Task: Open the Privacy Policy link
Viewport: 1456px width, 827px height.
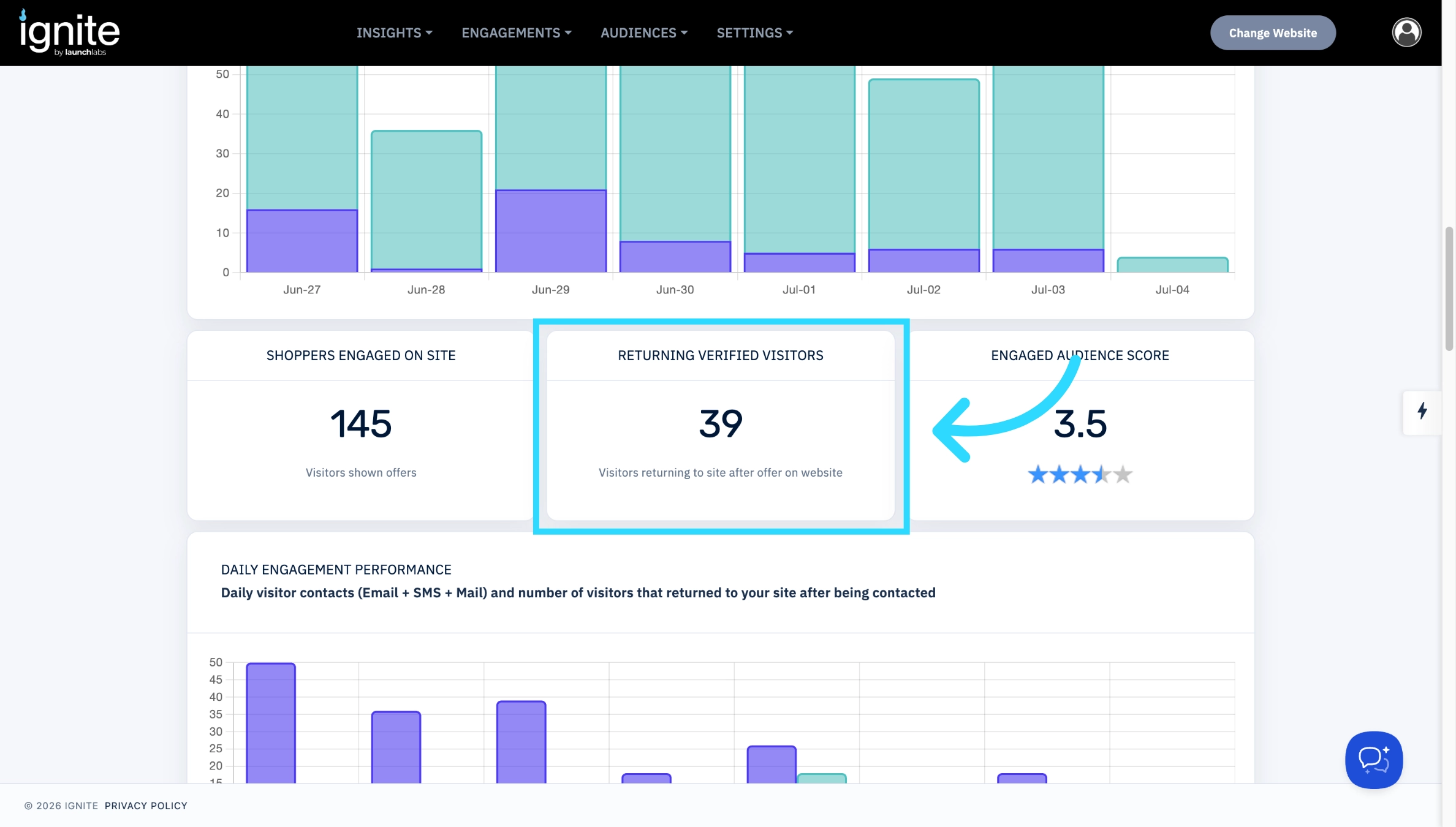Action: click(x=146, y=806)
